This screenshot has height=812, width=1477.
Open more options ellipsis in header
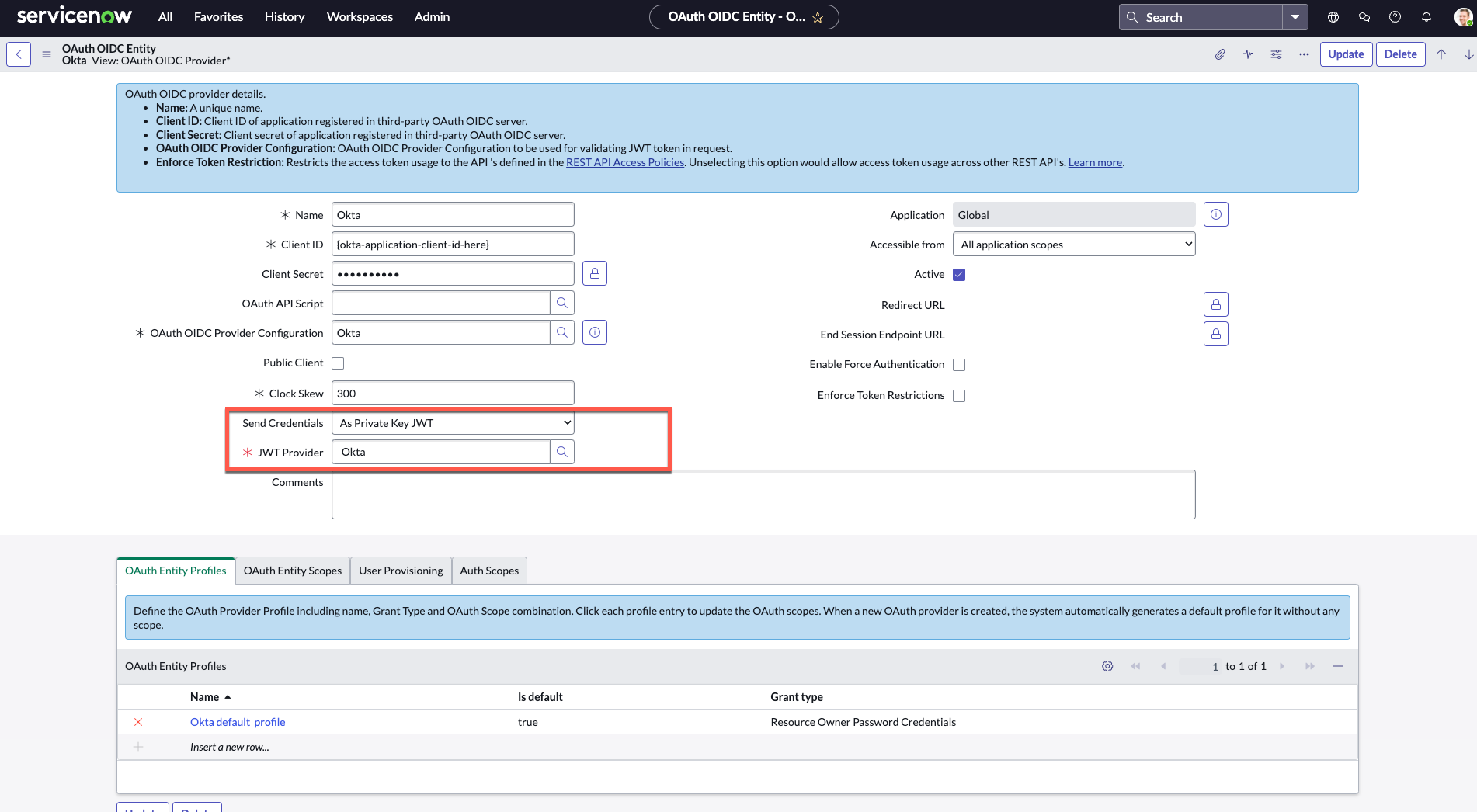[x=1304, y=54]
